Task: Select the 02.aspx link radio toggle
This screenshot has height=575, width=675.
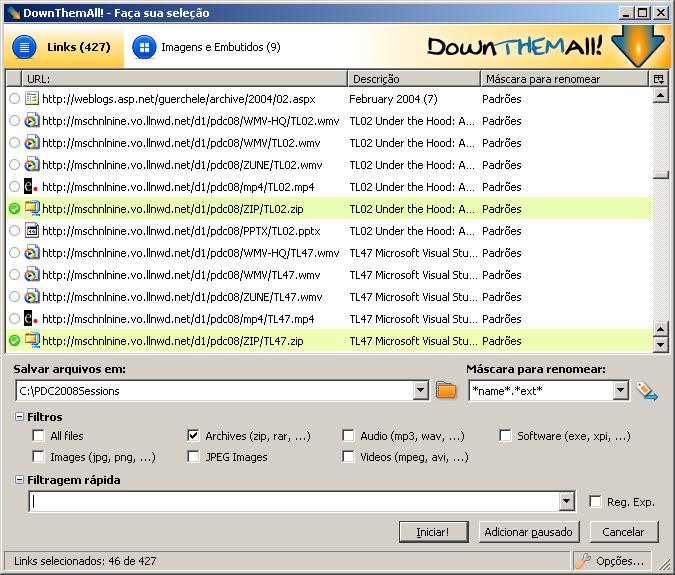Action: tap(14, 99)
